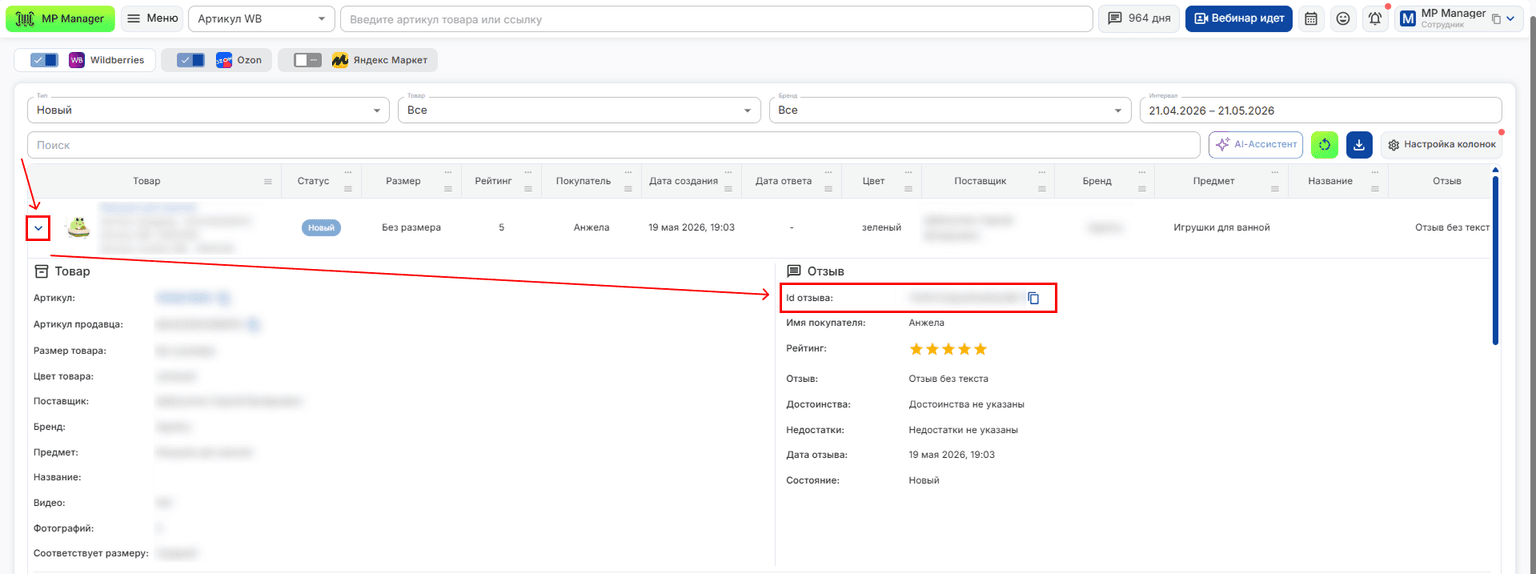Click the smiley face icon in header

click(1343, 18)
